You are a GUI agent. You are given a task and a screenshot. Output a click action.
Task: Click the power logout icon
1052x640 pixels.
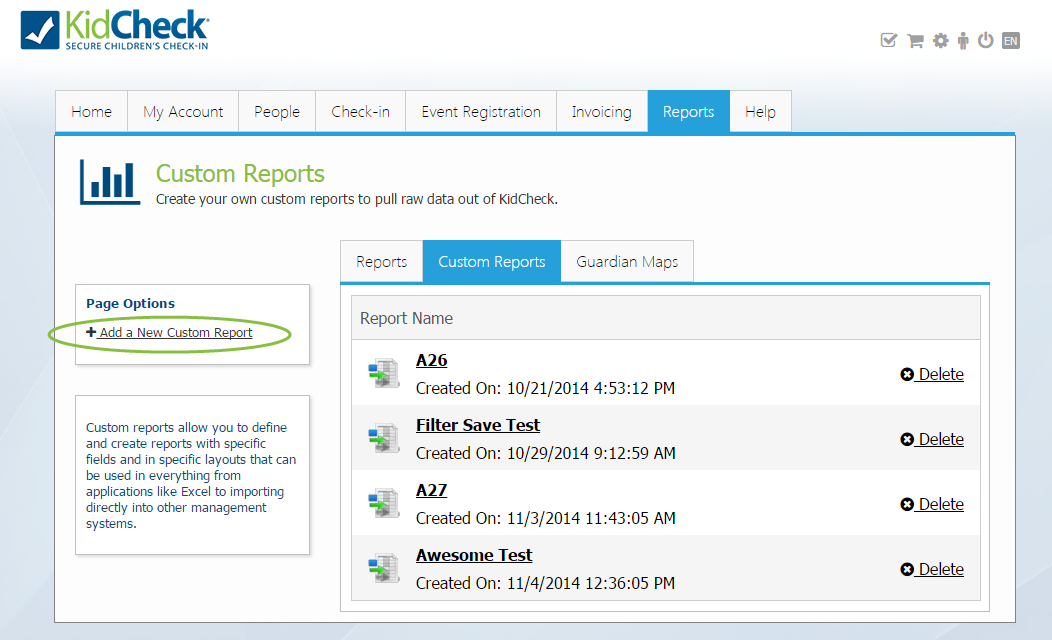click(985, 40)
